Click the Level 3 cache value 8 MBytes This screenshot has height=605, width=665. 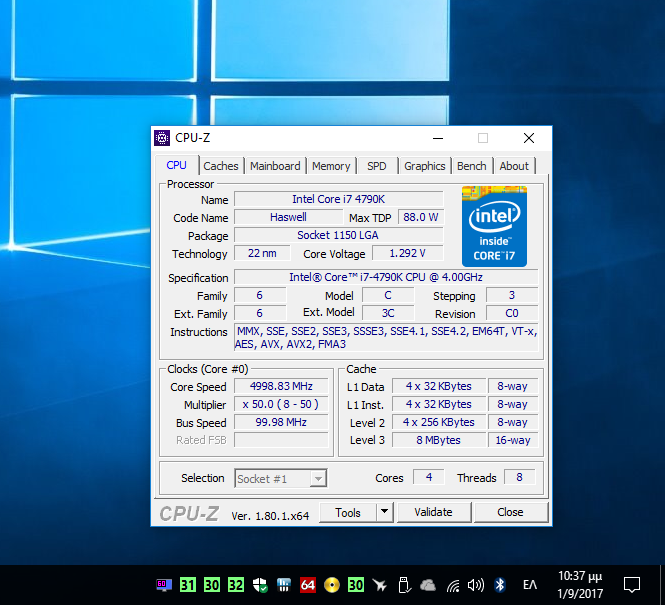[x=439, y=440]
